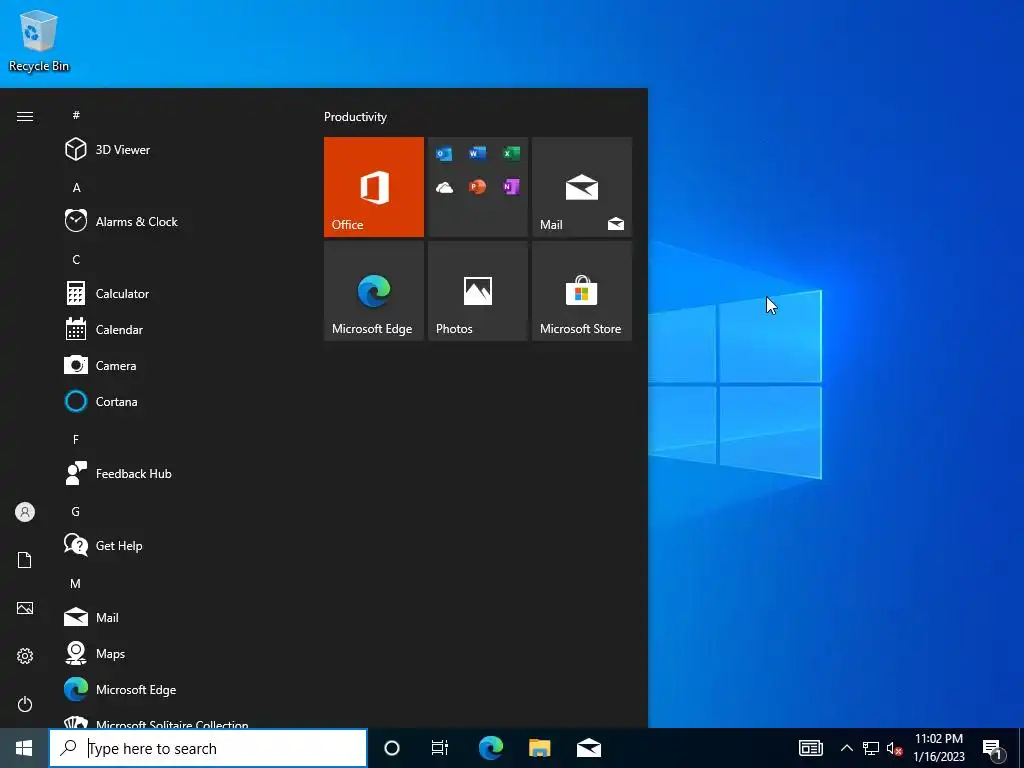Open Settings from the Start sidebar
The image size is (1024, 768).
tap(25, 656)
